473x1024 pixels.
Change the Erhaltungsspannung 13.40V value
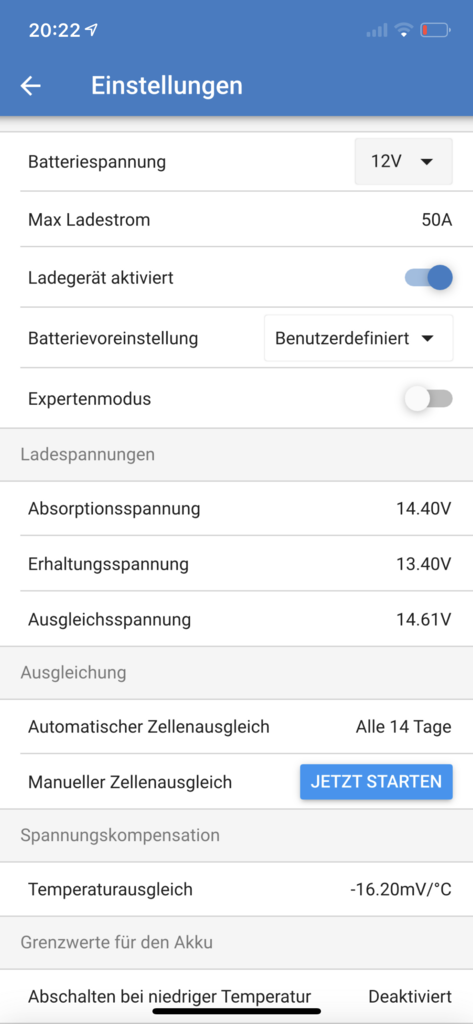click(x=236, y=564)
